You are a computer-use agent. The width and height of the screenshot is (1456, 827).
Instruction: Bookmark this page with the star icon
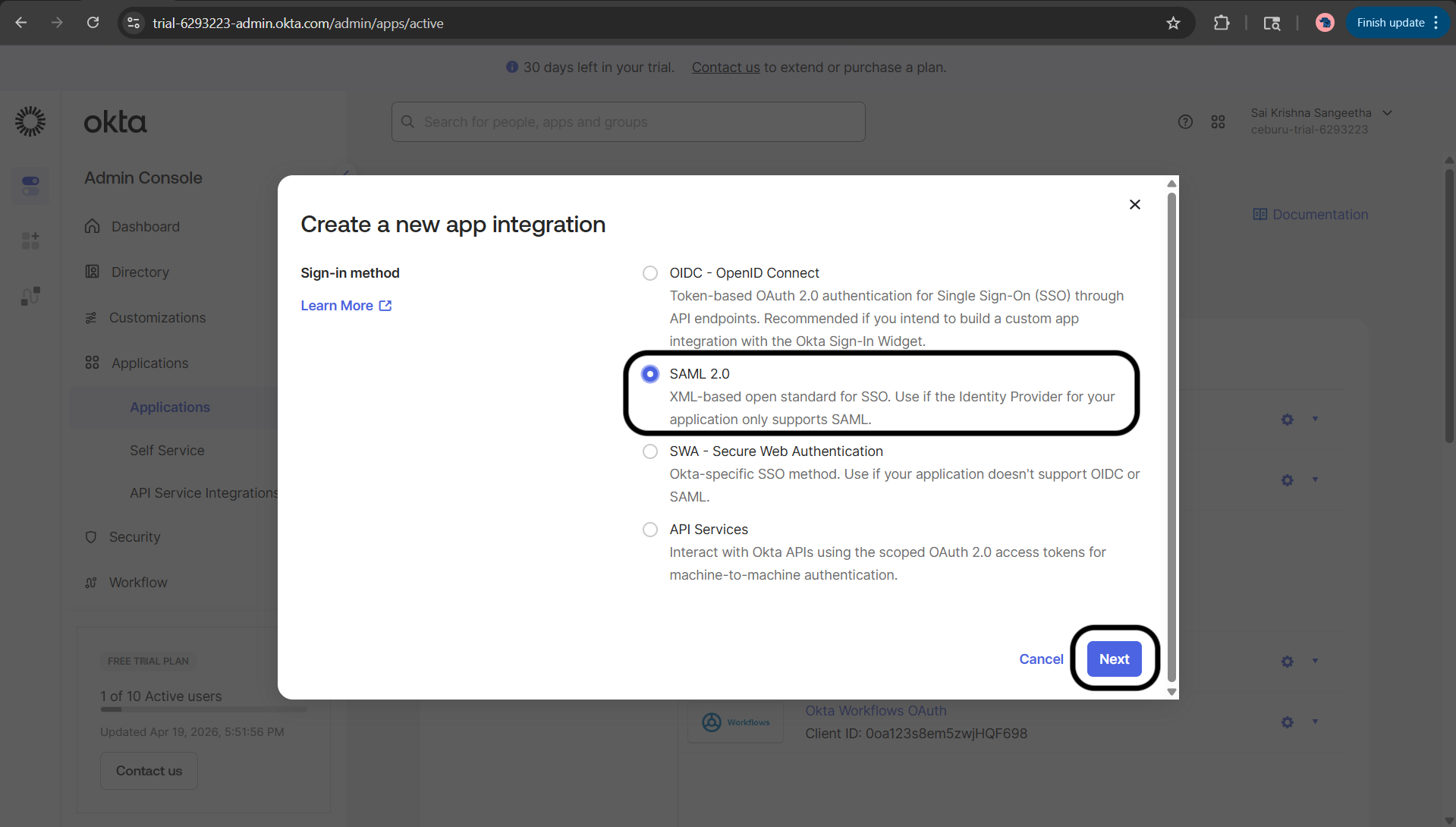pyautogui.click(x=1173, y=23)
